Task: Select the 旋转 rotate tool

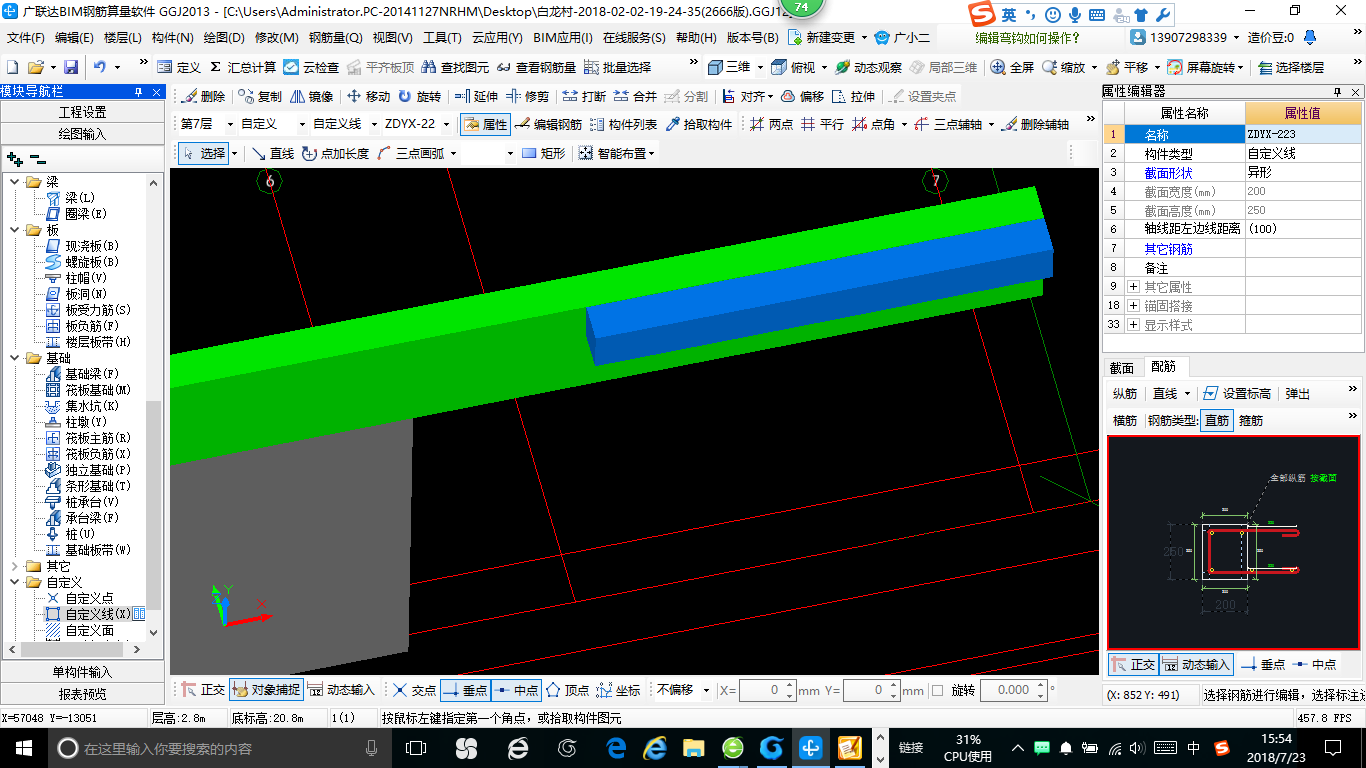Action: tap(419, 96)
